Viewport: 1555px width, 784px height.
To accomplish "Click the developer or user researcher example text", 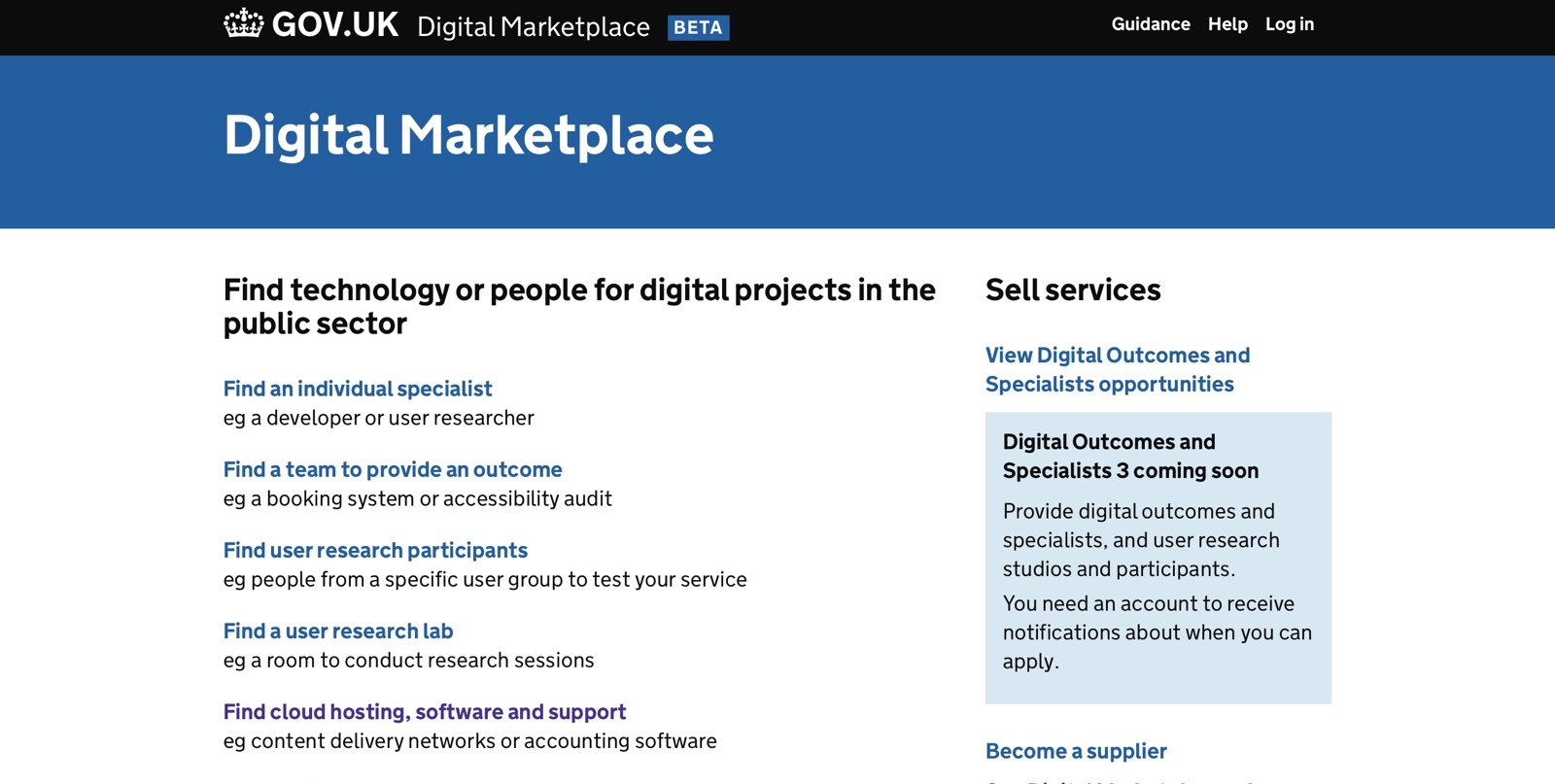I will 379,418.
